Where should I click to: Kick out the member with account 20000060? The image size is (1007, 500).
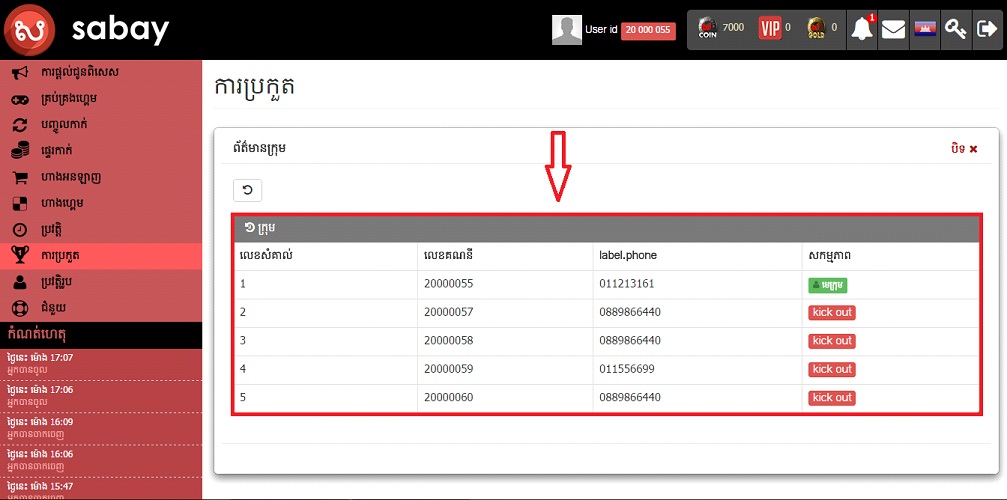click(x=832, y=398)
